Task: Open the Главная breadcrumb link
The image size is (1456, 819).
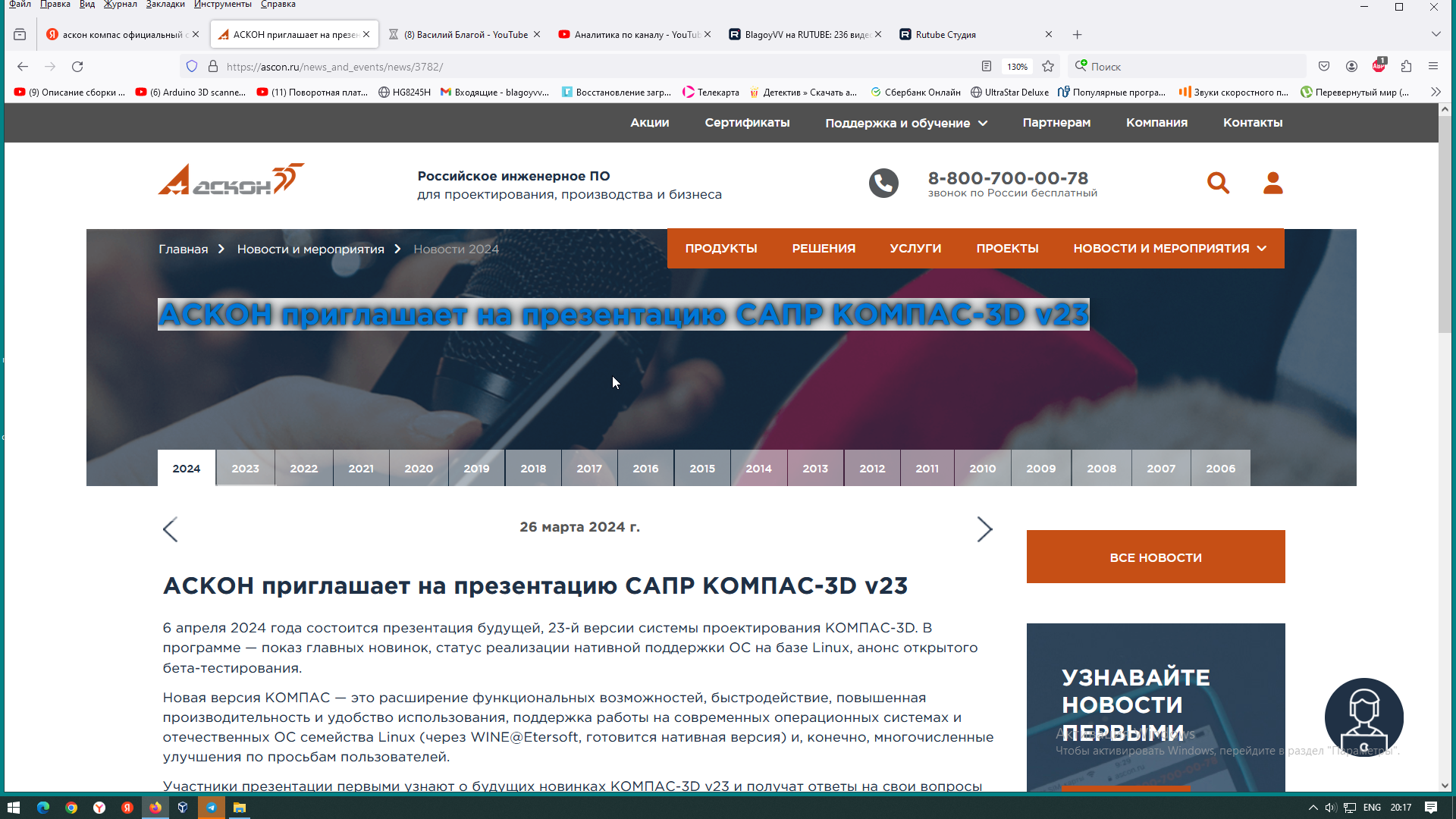Action: [x=182, y=249]
